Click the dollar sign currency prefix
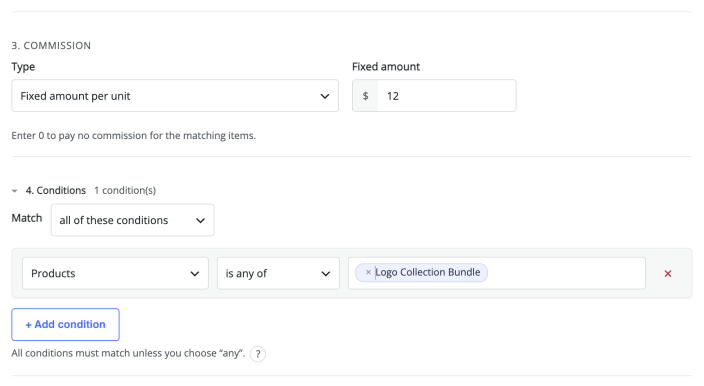This screenshot has width=704, height=386. 365,96
